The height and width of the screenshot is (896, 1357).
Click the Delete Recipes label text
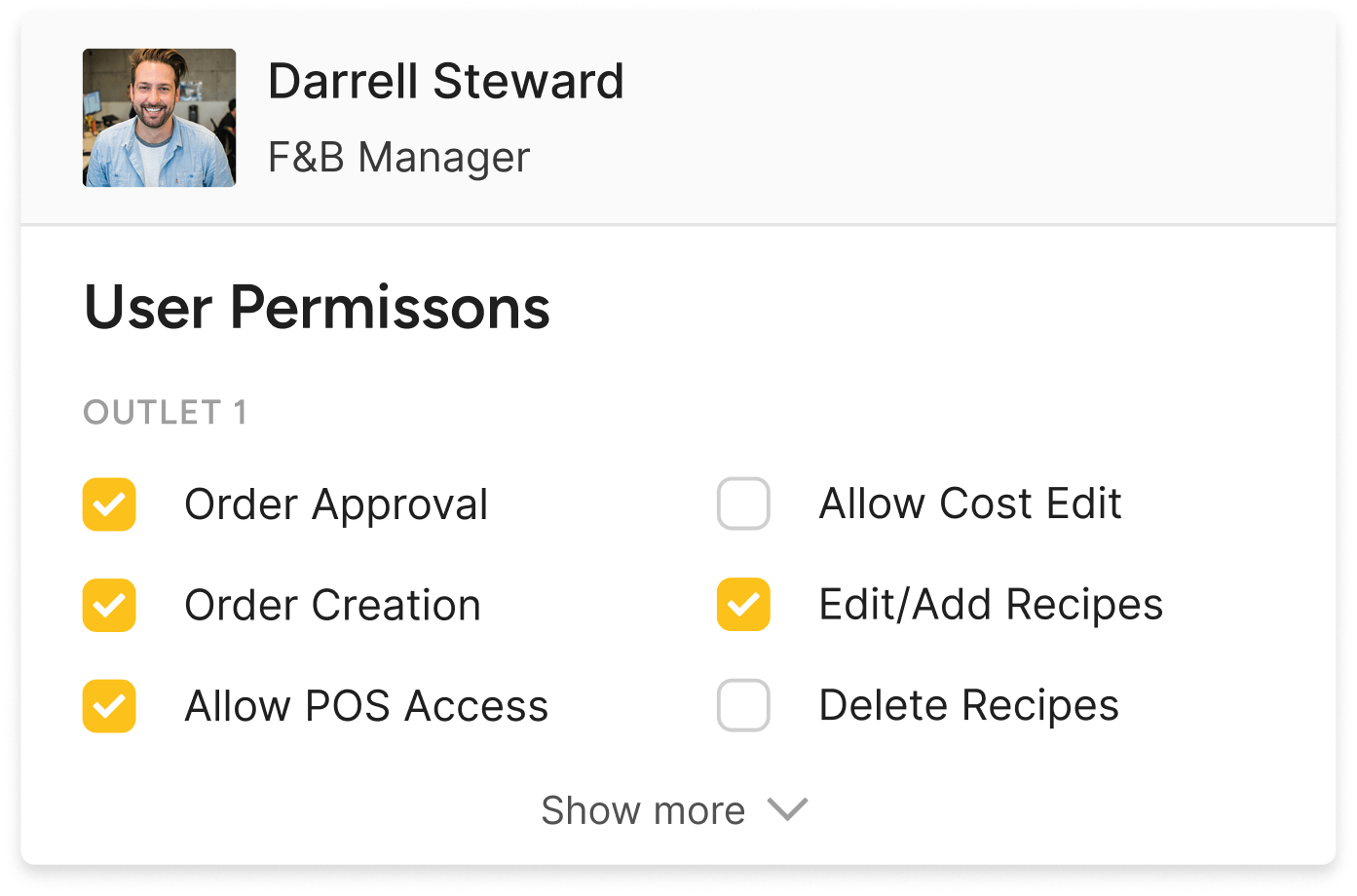click(x=968, y=705)
